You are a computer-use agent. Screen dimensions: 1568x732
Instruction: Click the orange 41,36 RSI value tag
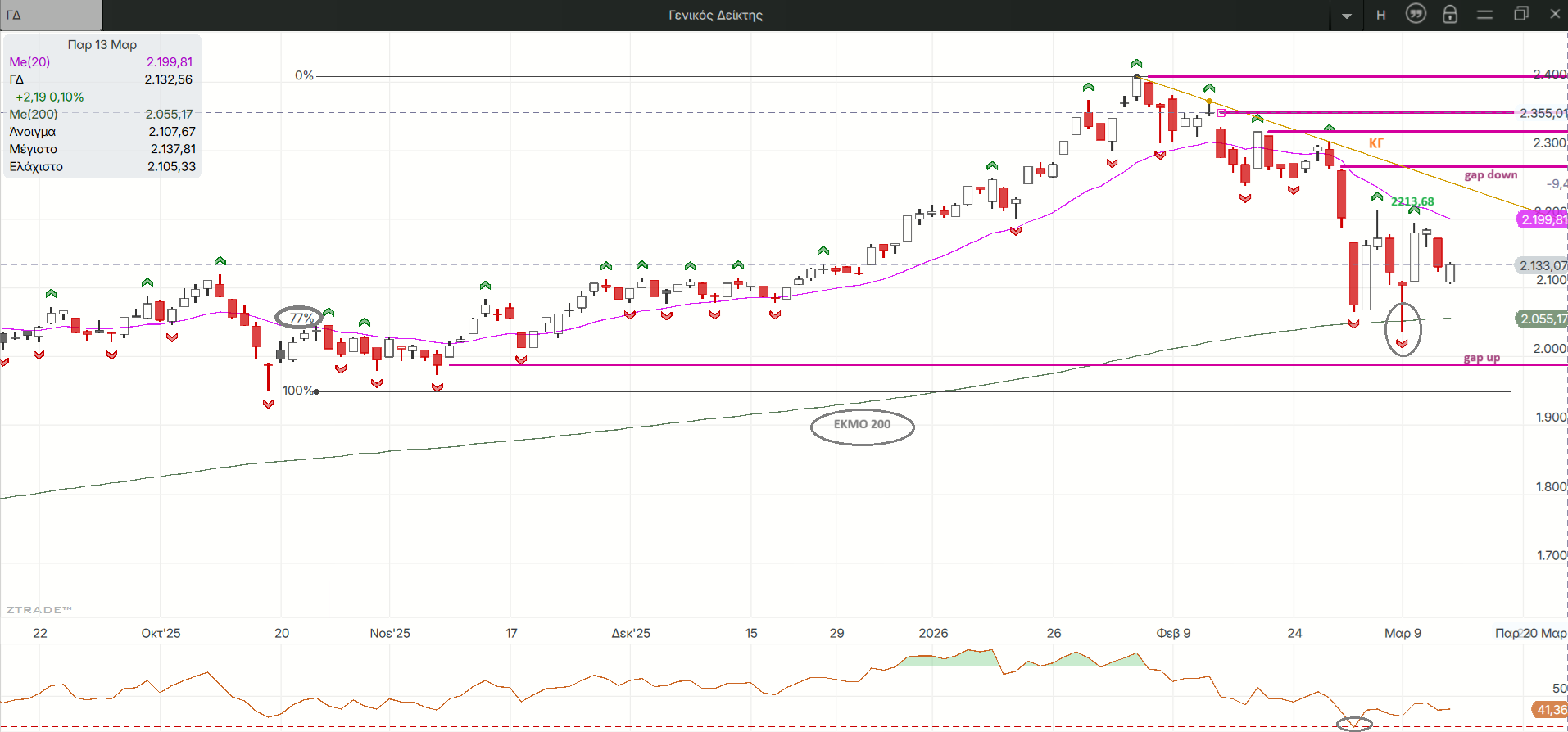[x=1550, y=709]
